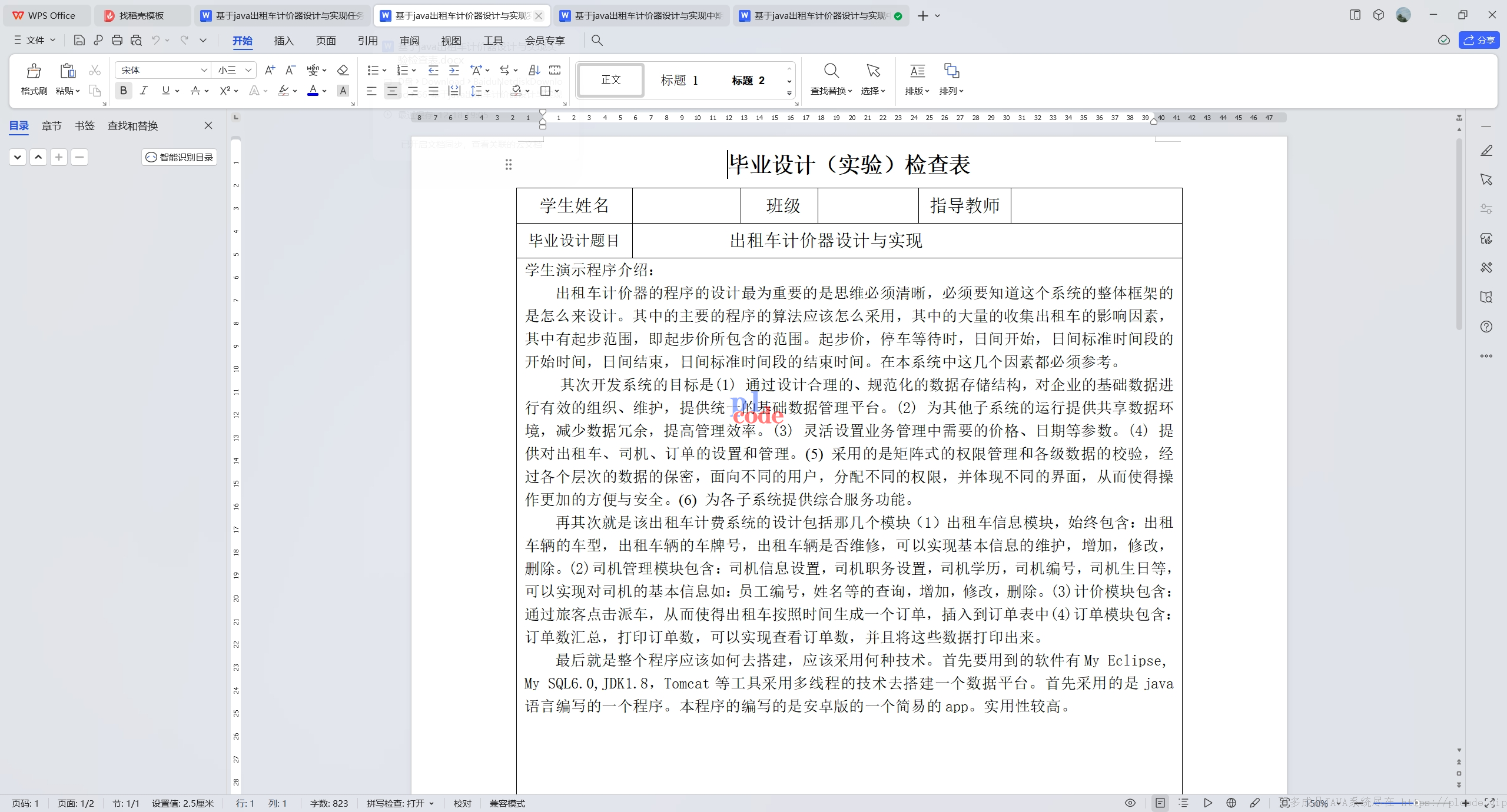Toggle Bold formatting
The width and height of the screenshot is (1507, 812).
(x=123, y=91)
